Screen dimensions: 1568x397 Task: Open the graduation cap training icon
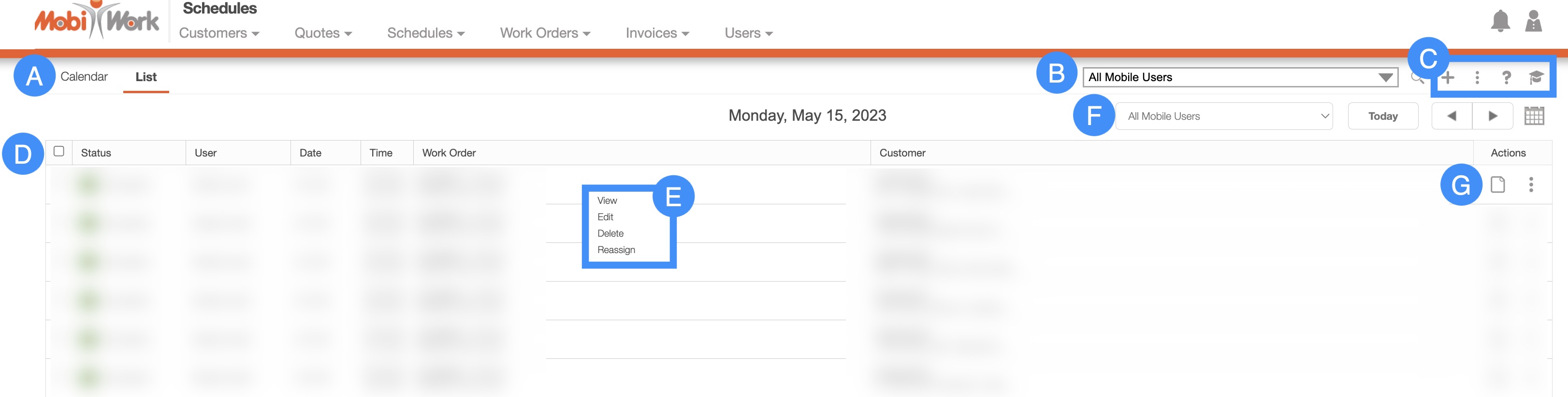click(1536, 77)
